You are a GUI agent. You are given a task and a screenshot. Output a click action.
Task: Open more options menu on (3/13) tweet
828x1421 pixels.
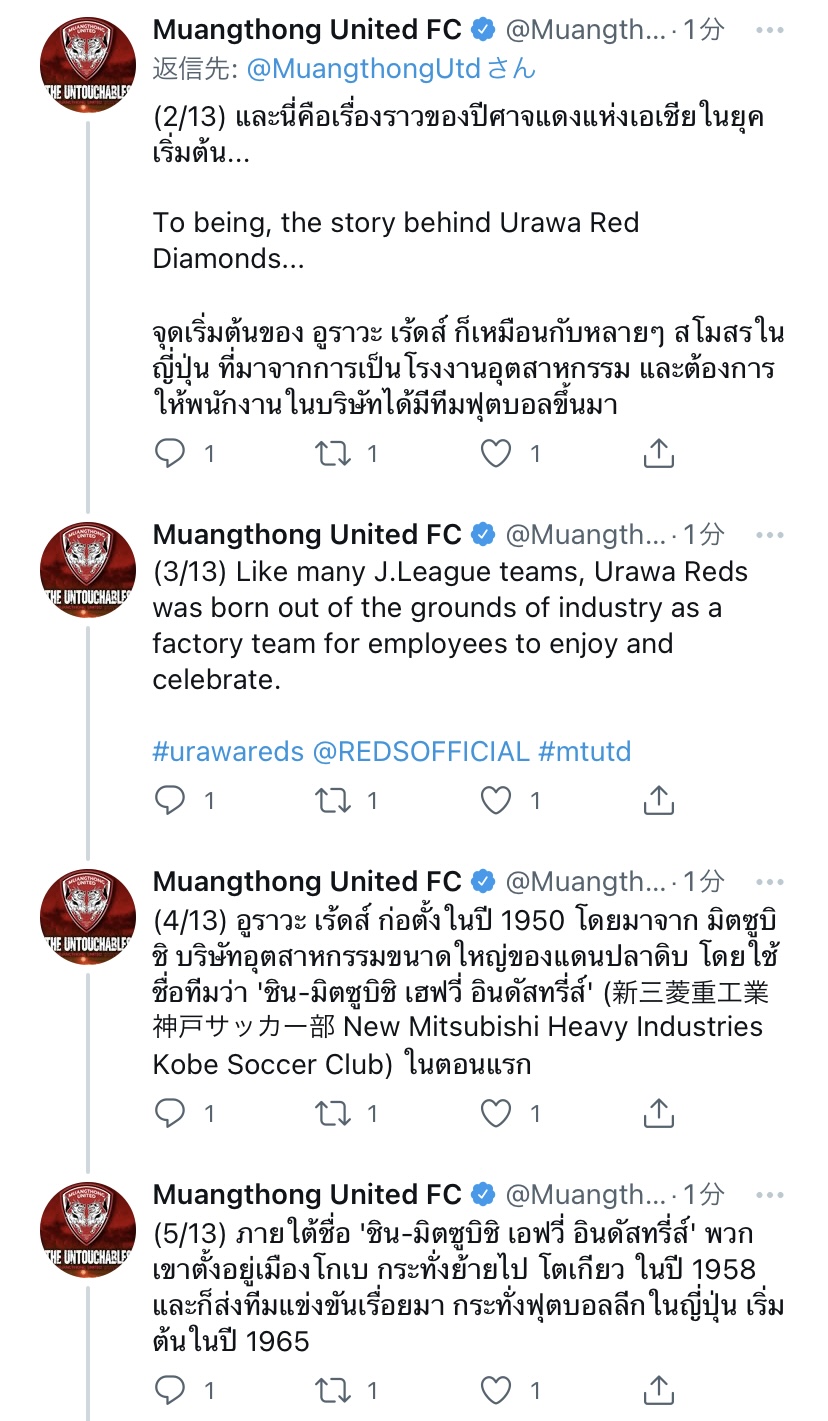[770, 535]
